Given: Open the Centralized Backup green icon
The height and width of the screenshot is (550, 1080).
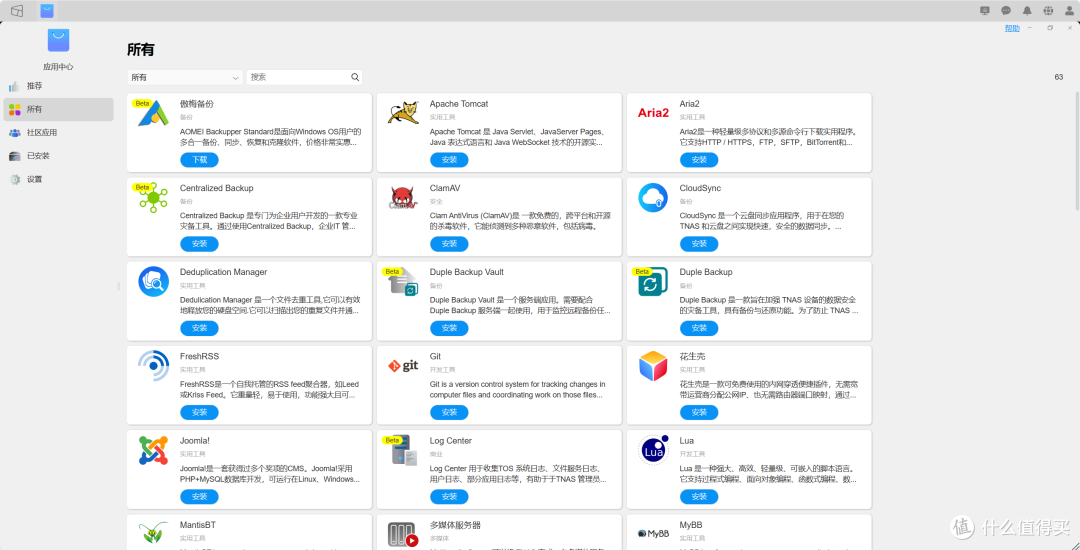Looking at the screenshot, I should click(x=154, y=198).
